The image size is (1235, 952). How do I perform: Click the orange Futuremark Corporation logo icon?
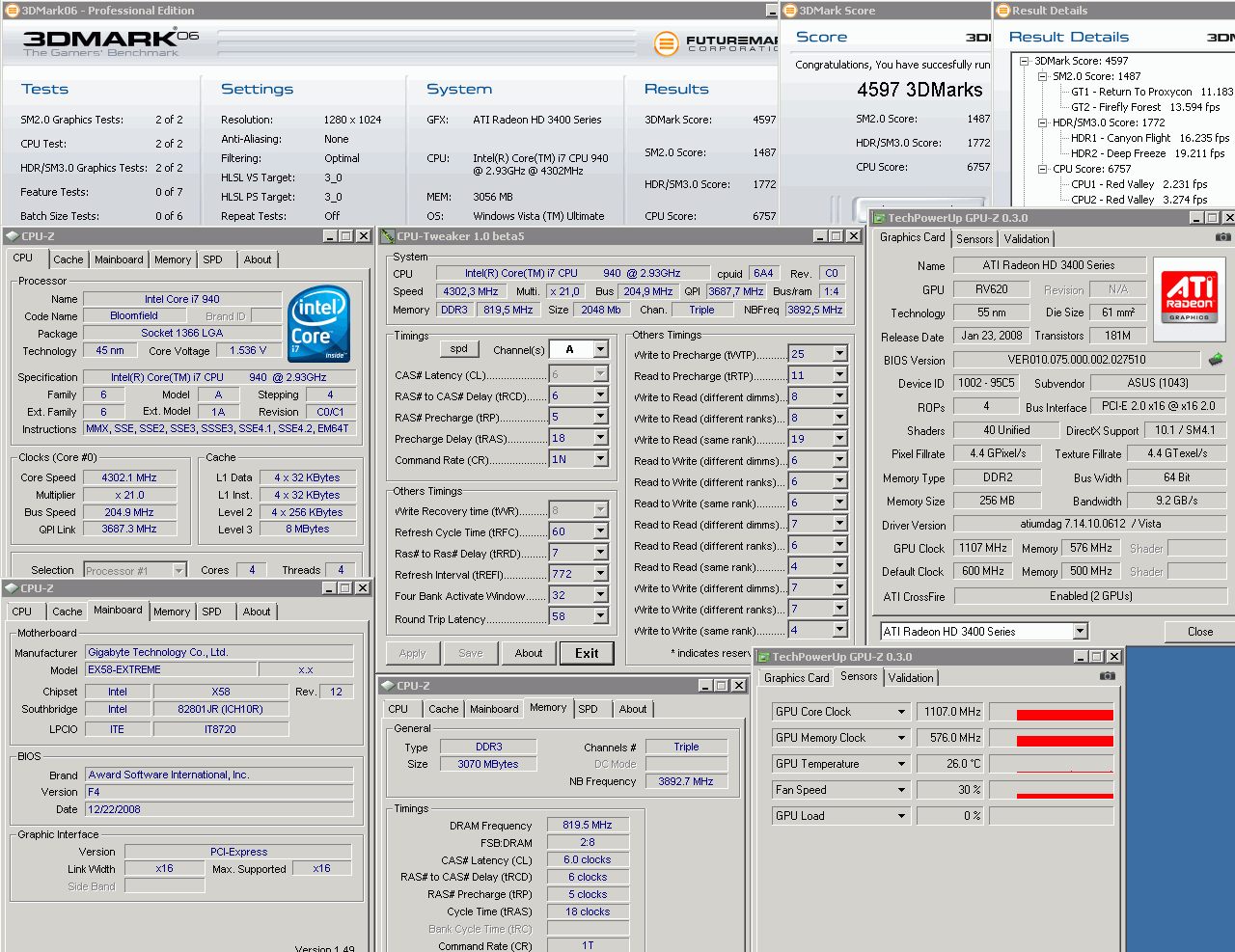[x=666, y=43]
